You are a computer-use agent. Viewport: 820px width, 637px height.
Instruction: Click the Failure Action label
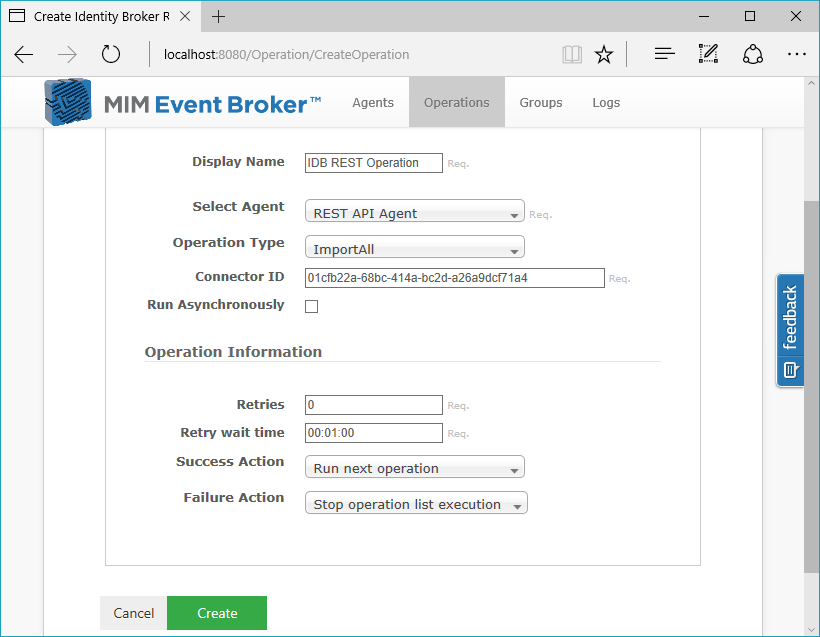point(234,497)
